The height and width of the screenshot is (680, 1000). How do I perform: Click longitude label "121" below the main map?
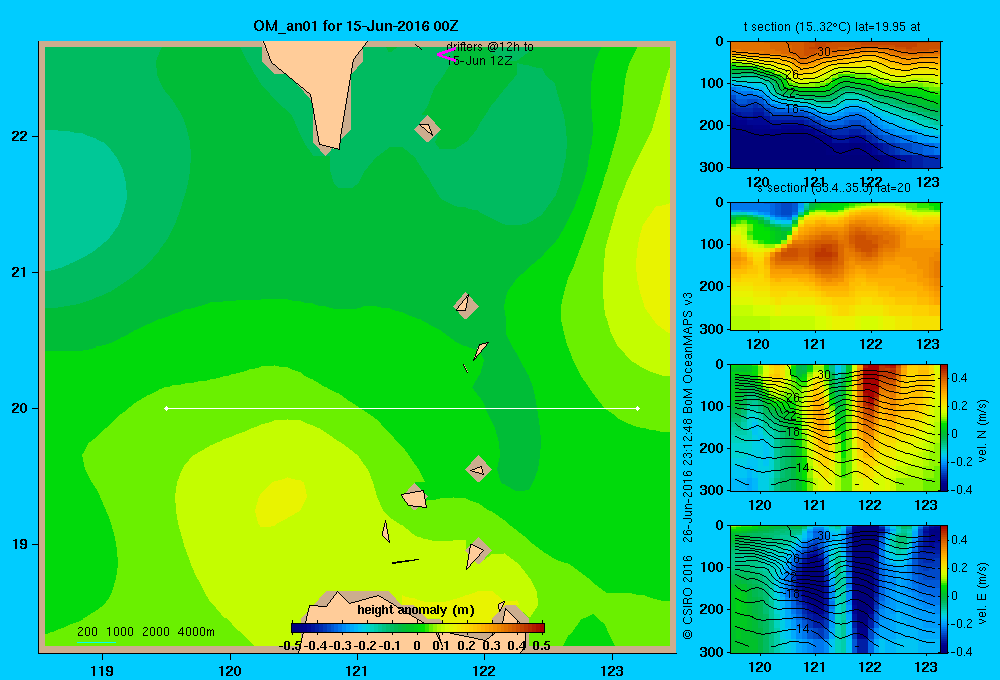(x=357, y=670)
